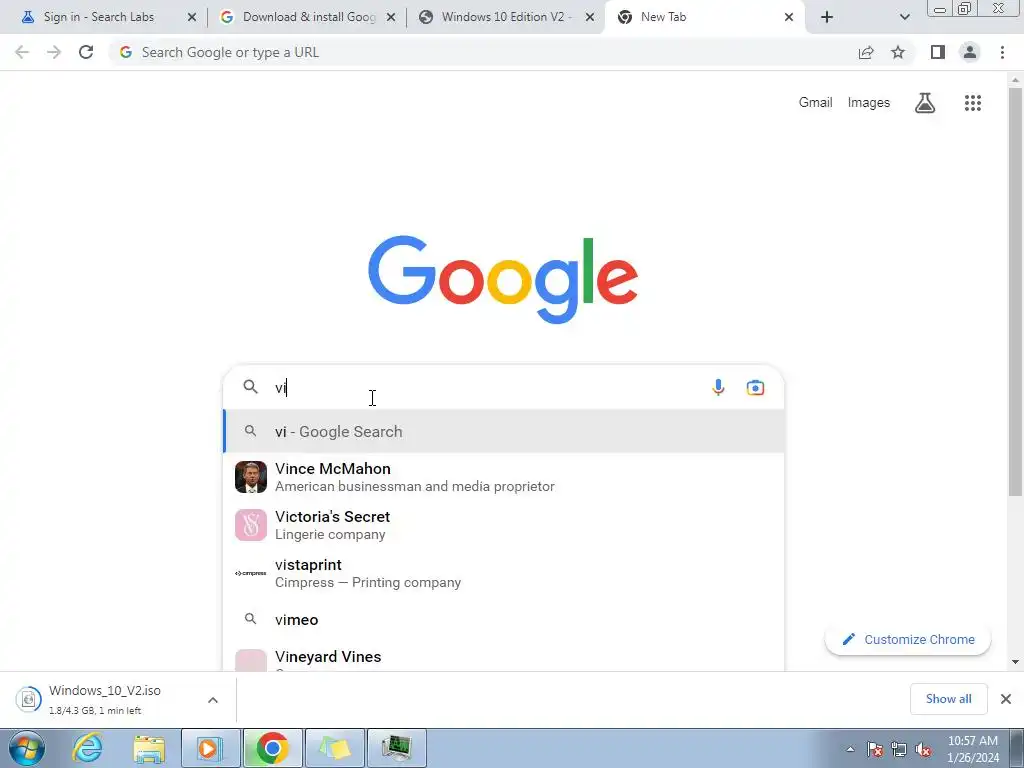
Task: Open the Google apps grid
Action: [973, 103]
